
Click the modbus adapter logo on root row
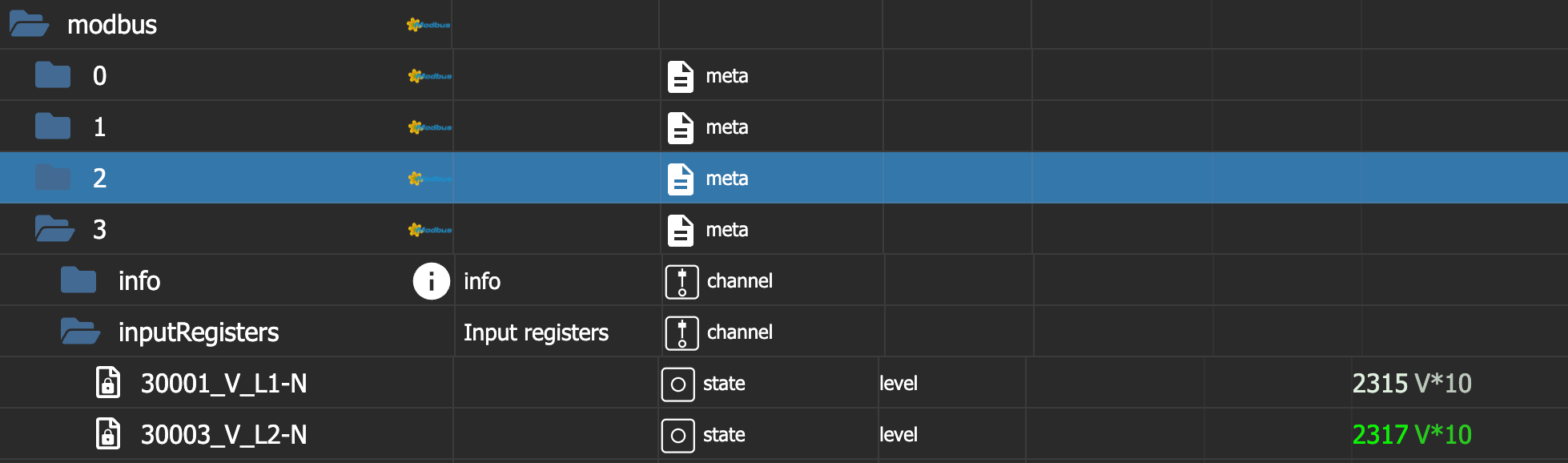428,25
